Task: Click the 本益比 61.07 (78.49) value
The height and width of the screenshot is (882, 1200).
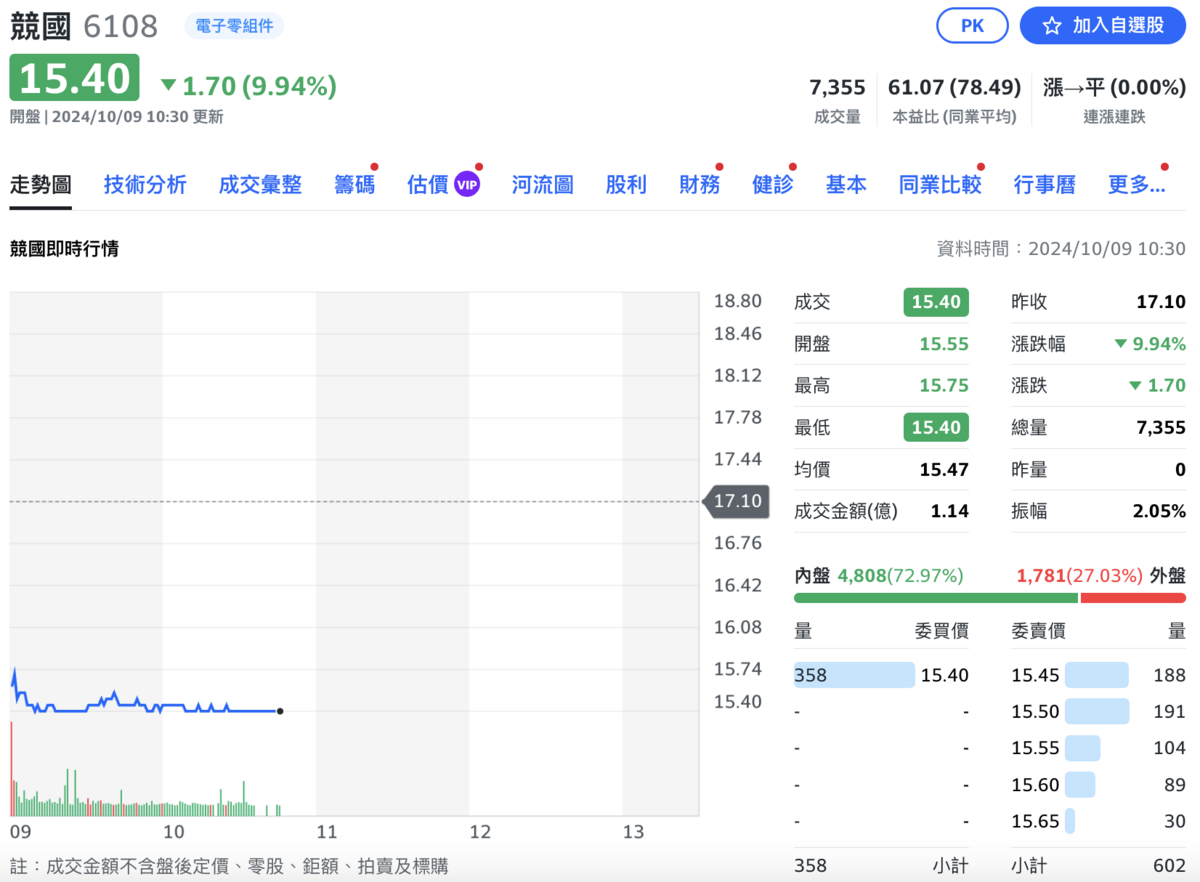Action: [x=954, y=87]
